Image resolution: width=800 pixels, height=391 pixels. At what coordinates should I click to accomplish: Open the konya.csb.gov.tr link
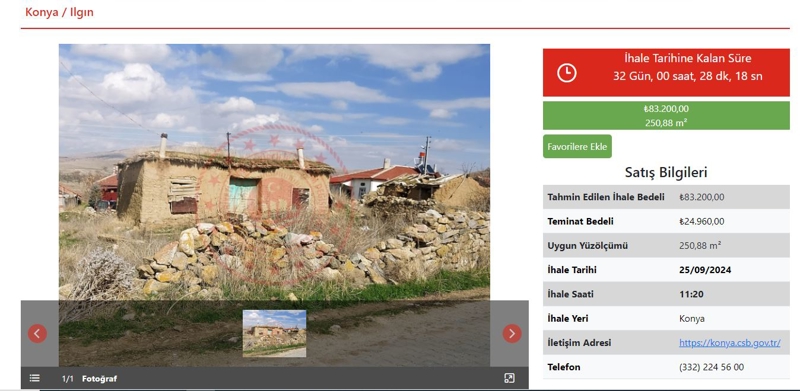click(x=729, y=343)
